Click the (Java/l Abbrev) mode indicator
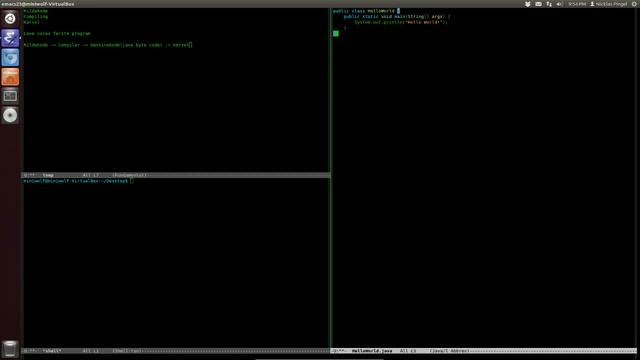Viewport: 640px width, 360px height. [x=449, y=351]
